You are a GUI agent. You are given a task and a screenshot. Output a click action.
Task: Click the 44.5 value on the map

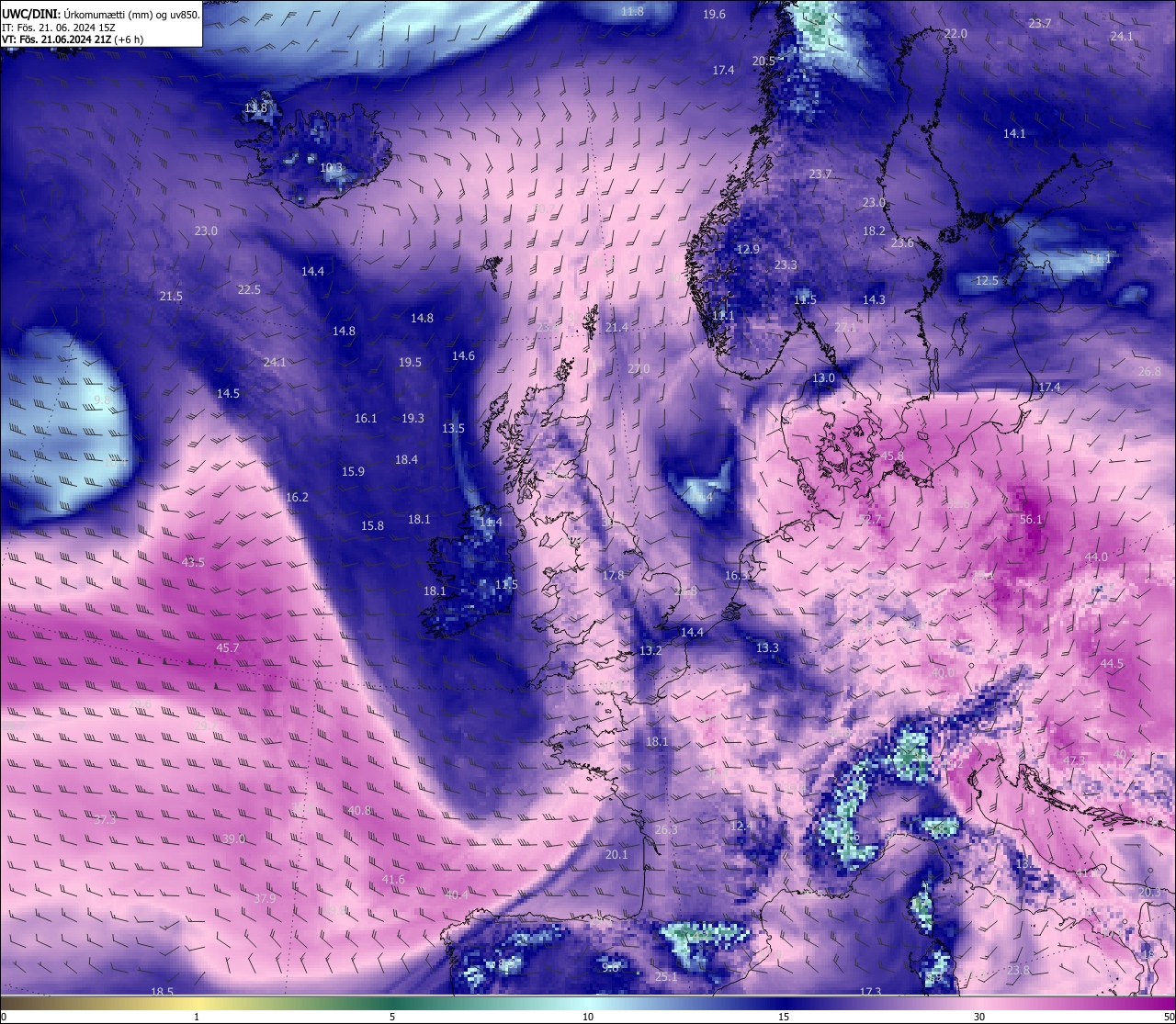pos(1112,664)
